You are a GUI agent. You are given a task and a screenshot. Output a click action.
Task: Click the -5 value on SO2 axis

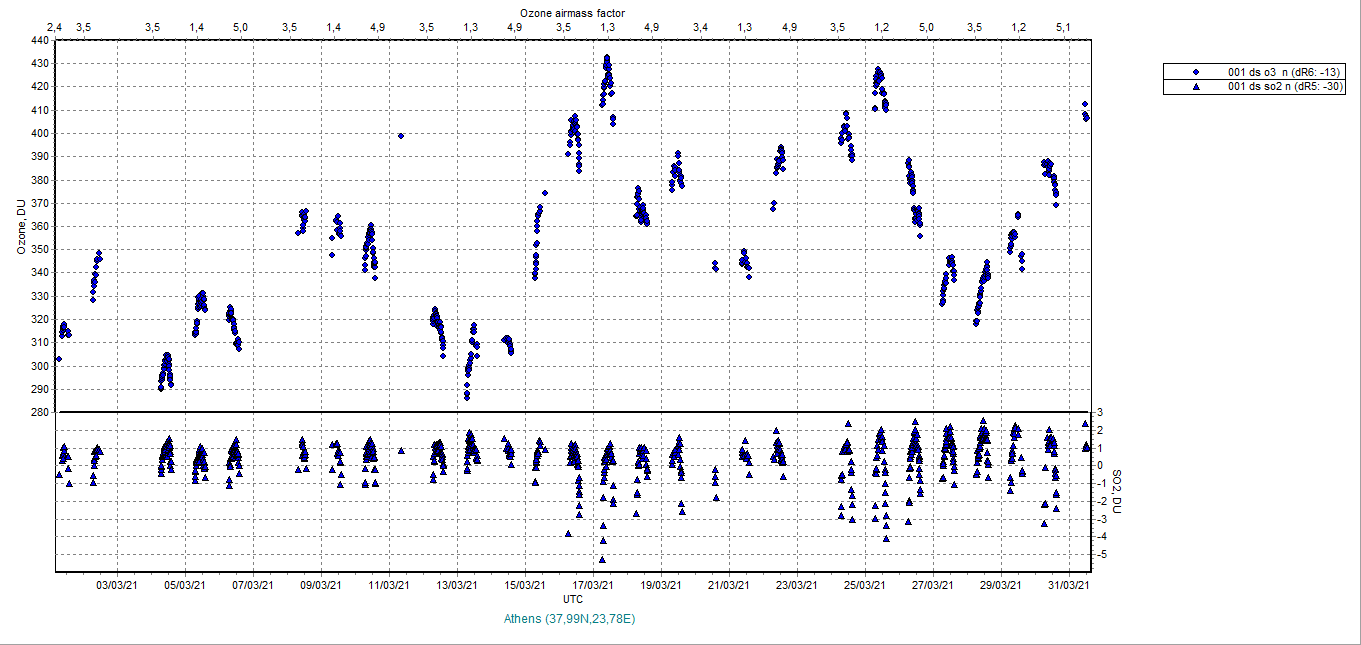1100,554
